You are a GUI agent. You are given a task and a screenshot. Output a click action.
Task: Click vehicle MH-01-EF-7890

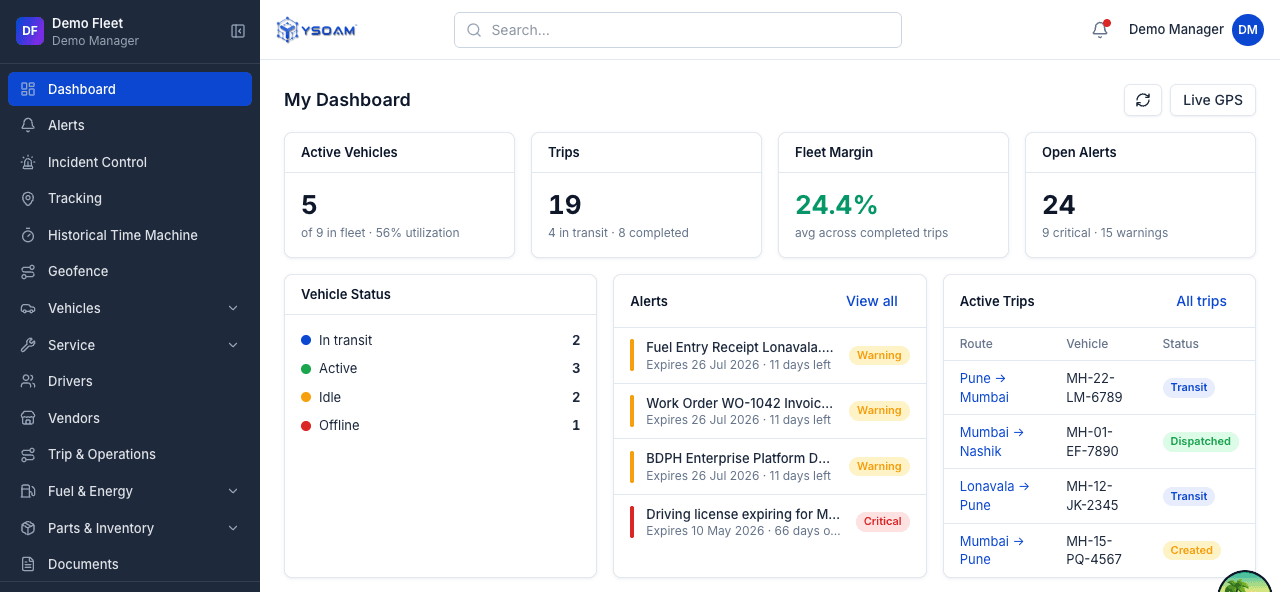pos(1092,442)
